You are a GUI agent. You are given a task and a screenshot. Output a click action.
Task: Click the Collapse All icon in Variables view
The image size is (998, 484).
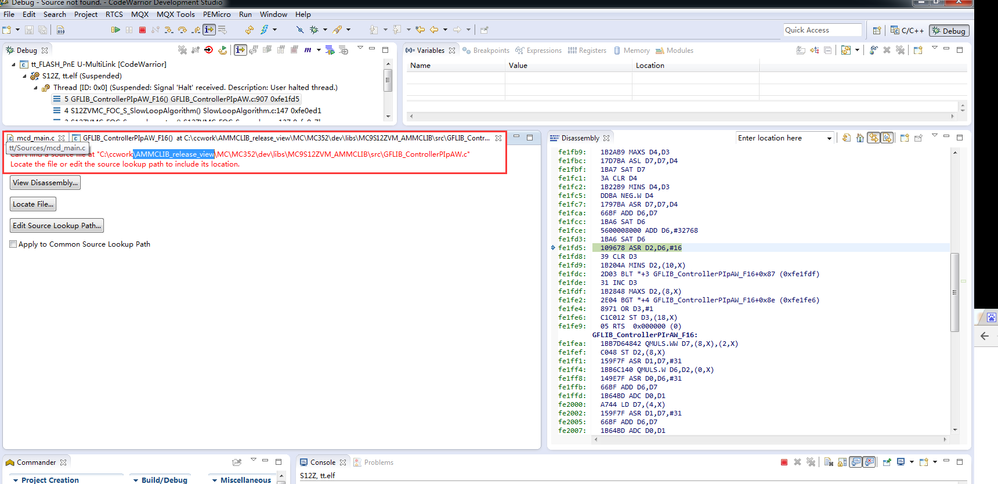click(827, 50)
